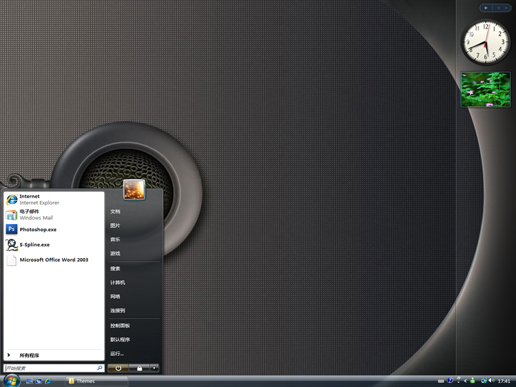This screenshot has height=387, width=516.
Task: Click the network globe tray icon
Action: click(x=484, y=381)
